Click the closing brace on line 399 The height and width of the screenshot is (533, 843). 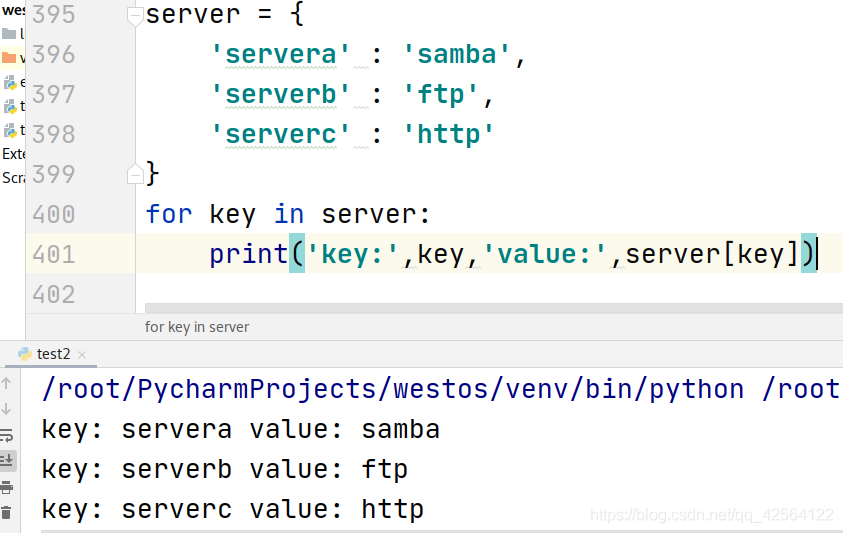tap(152, 174)
